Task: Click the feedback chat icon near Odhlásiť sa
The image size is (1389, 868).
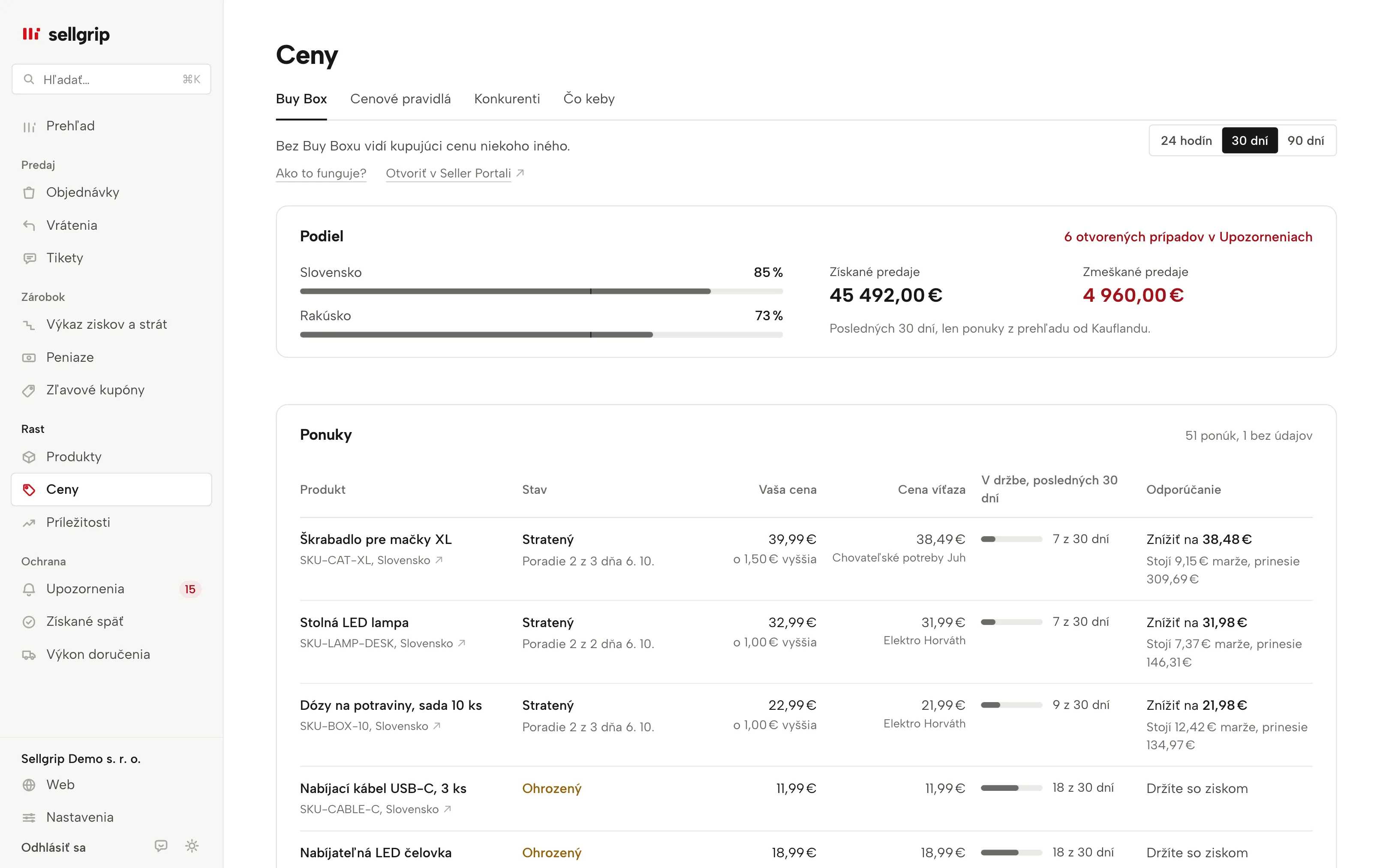Action: [x=161, y=846]
